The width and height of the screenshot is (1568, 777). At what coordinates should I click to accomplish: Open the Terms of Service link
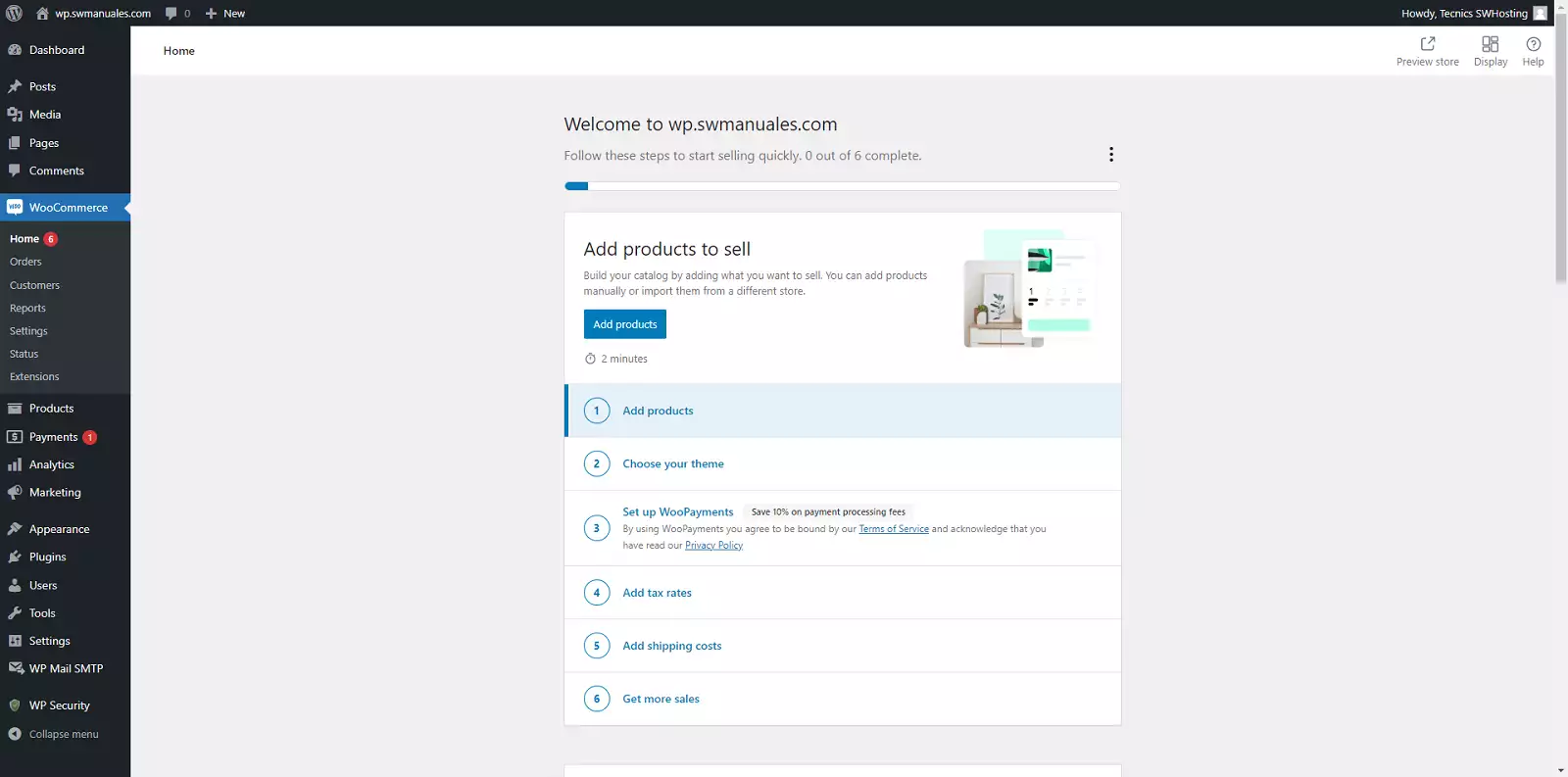click(x=893, y=529)
